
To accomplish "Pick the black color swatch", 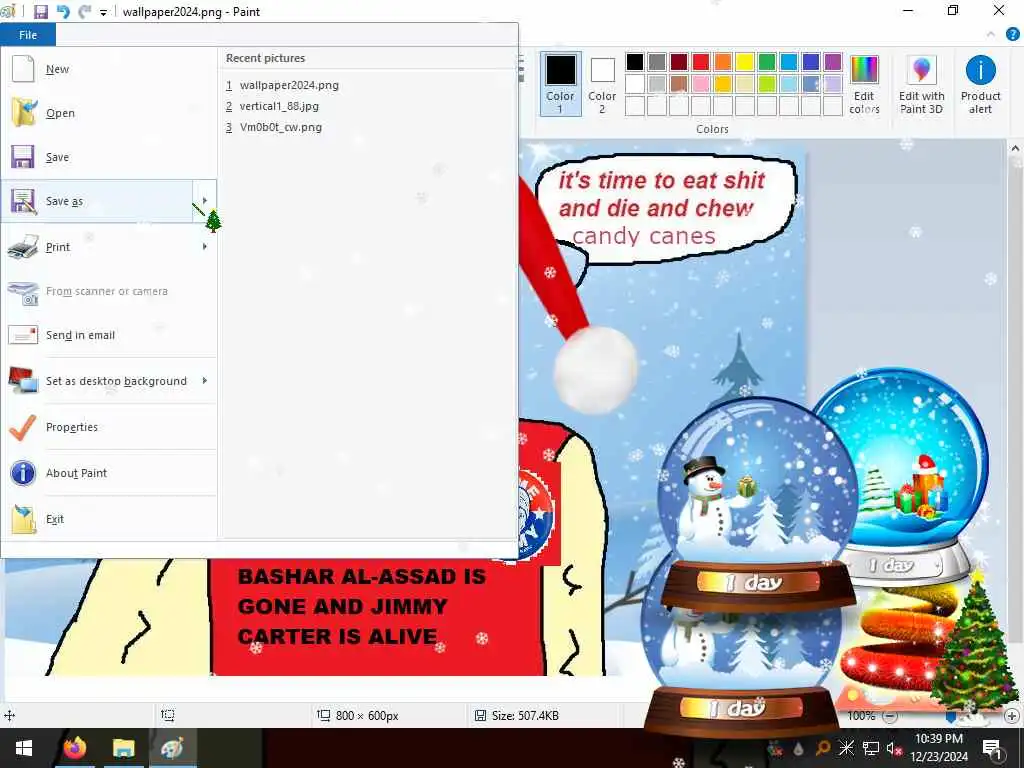I will coord(635,62).
